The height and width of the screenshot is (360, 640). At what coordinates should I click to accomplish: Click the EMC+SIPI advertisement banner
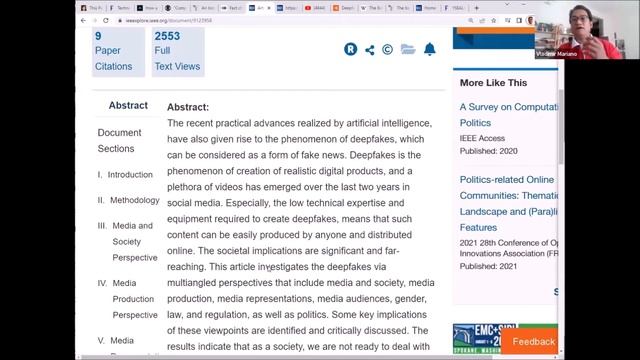[x=477, y=338]
